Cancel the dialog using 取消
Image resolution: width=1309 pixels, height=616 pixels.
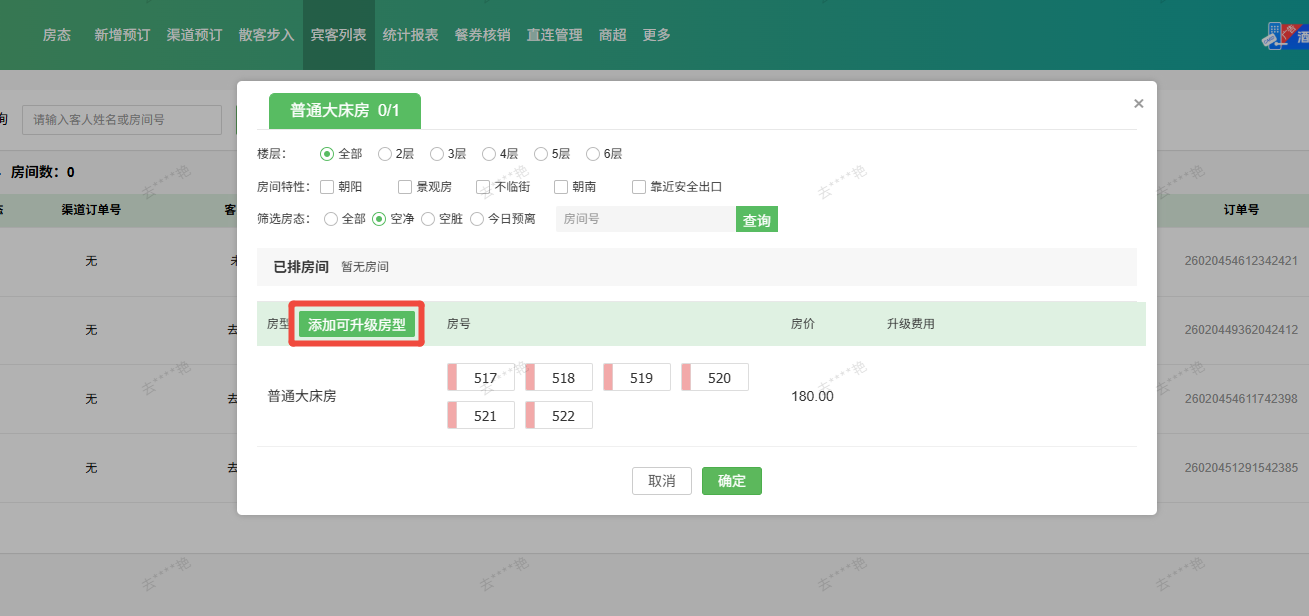[x=661, y=481]
